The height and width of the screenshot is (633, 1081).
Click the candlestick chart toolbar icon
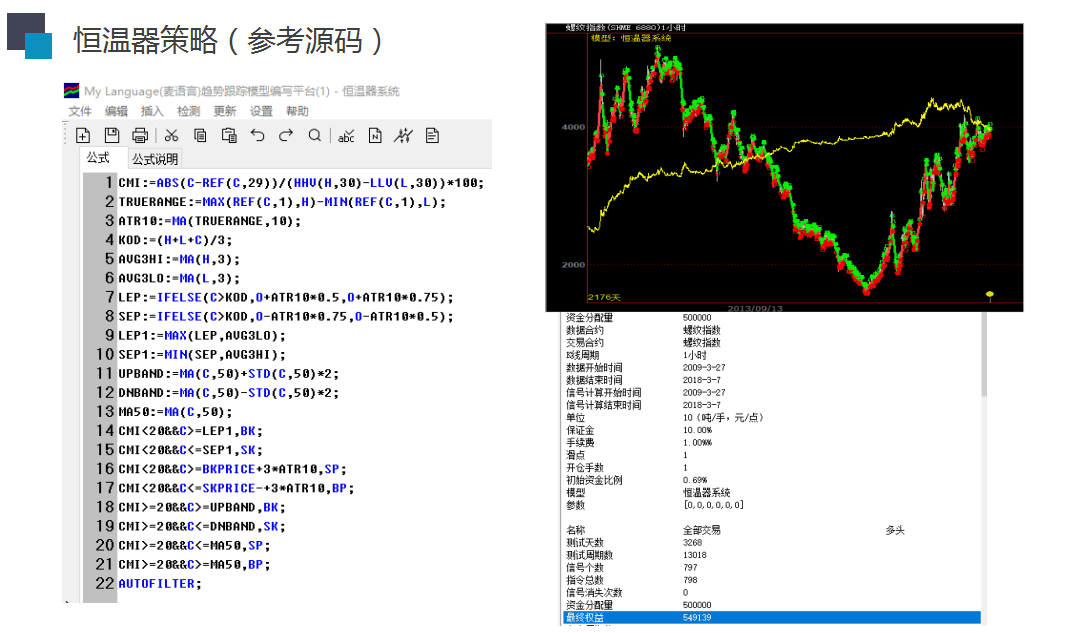(x=403, y=136)
